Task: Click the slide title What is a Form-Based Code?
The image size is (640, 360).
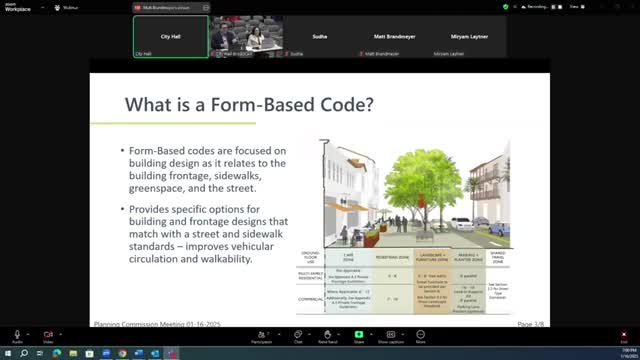Action: click(x=249, y=104)
